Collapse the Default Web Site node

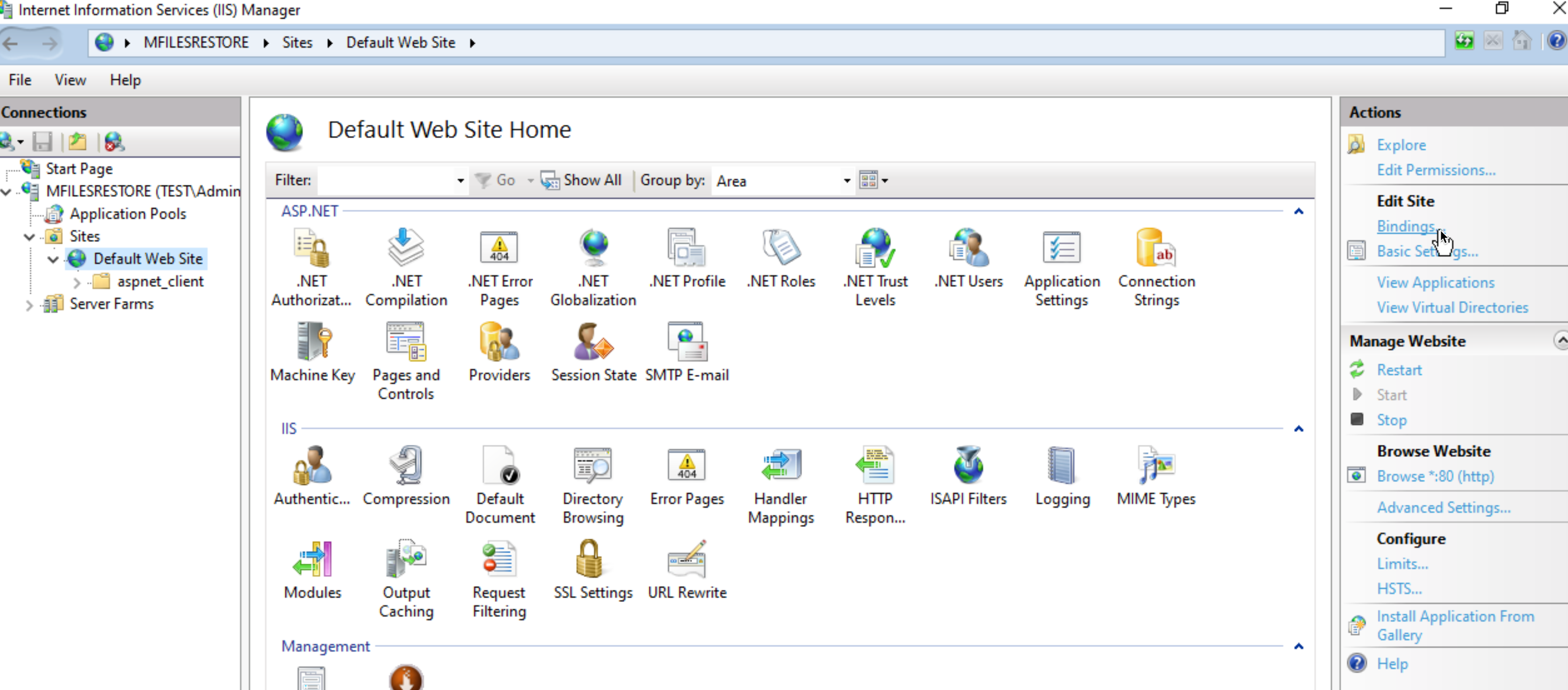pos(53,258)
